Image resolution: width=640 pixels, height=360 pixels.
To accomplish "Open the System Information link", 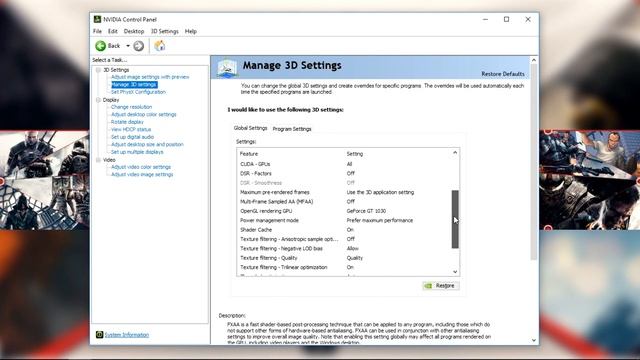I will click(127, 335).
